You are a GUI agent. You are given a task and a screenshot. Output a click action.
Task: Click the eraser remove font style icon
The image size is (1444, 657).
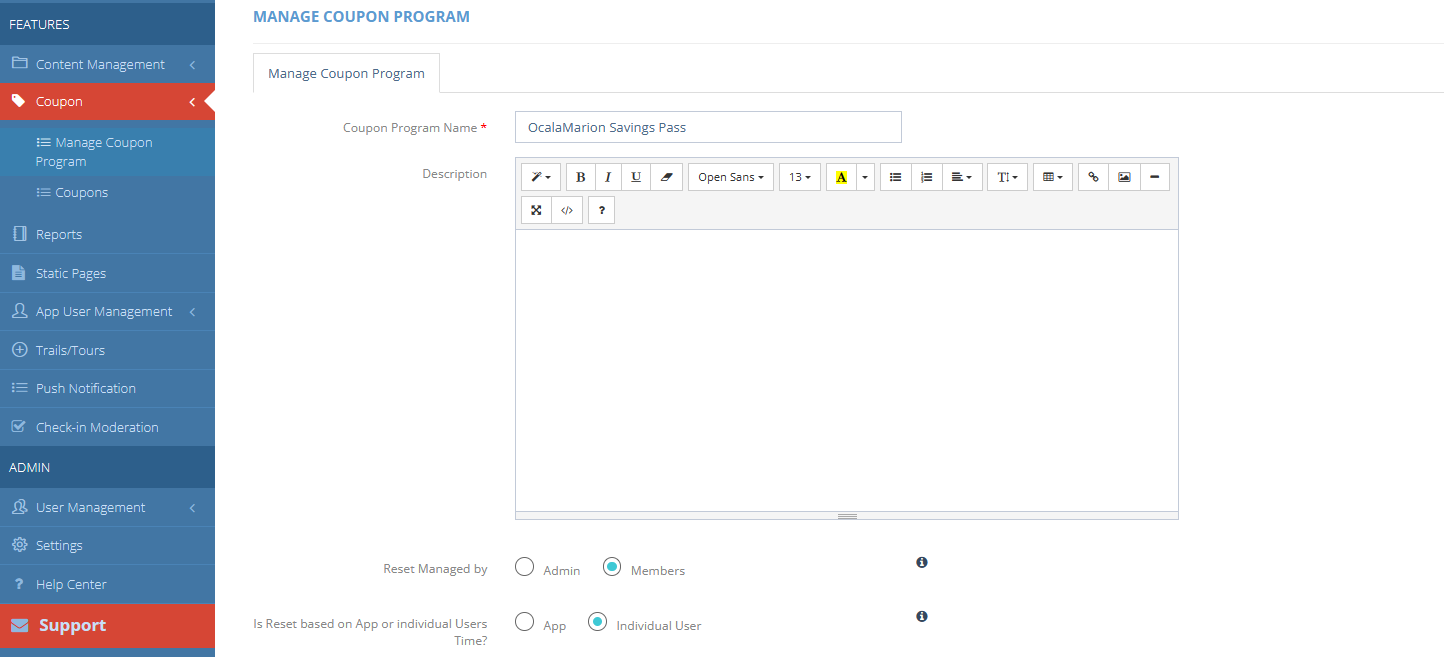(667, 177)
